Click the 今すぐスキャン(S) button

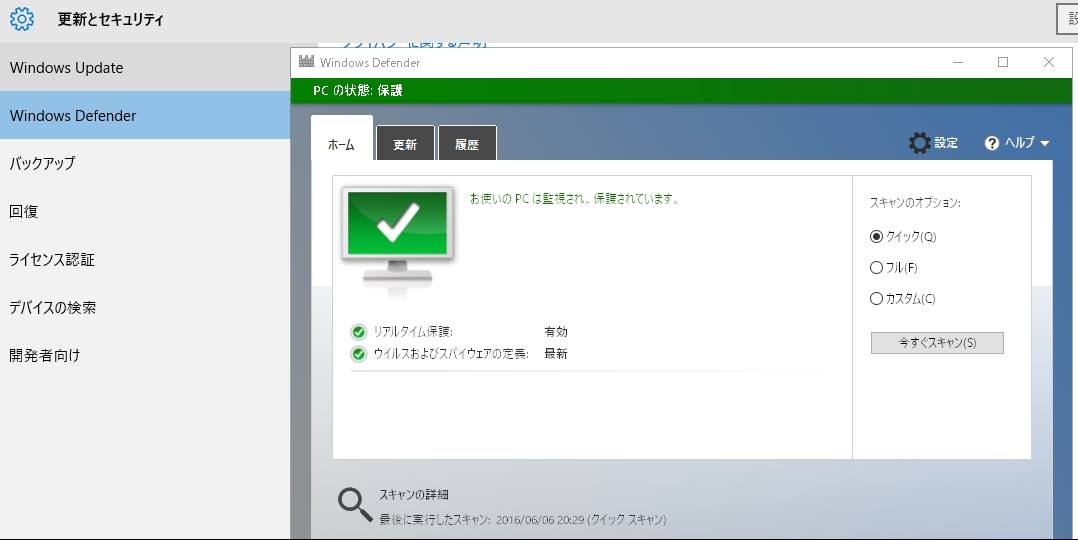tap(937, 343)
